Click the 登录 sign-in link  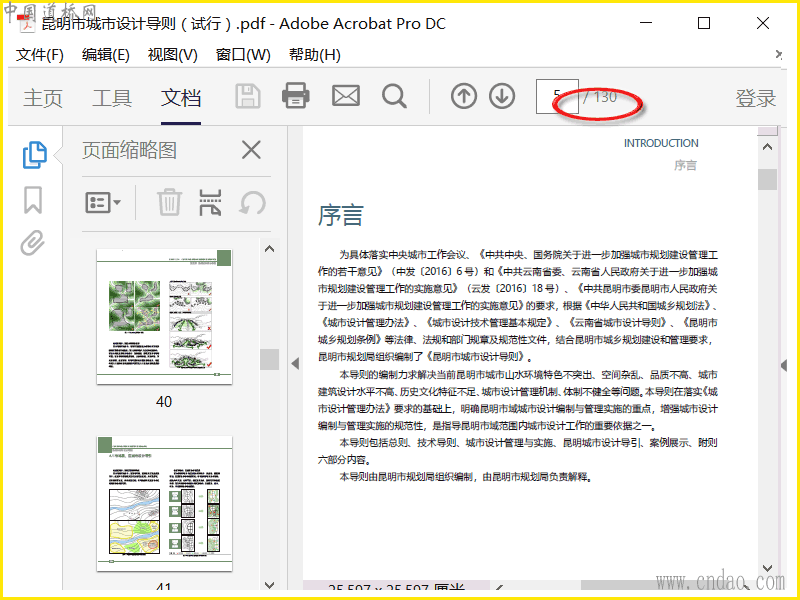tap(756, 98)
